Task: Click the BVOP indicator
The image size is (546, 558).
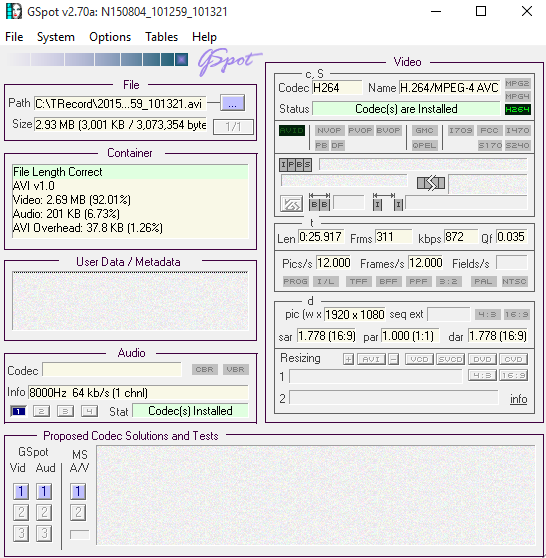Action: [x=388, y=131]
